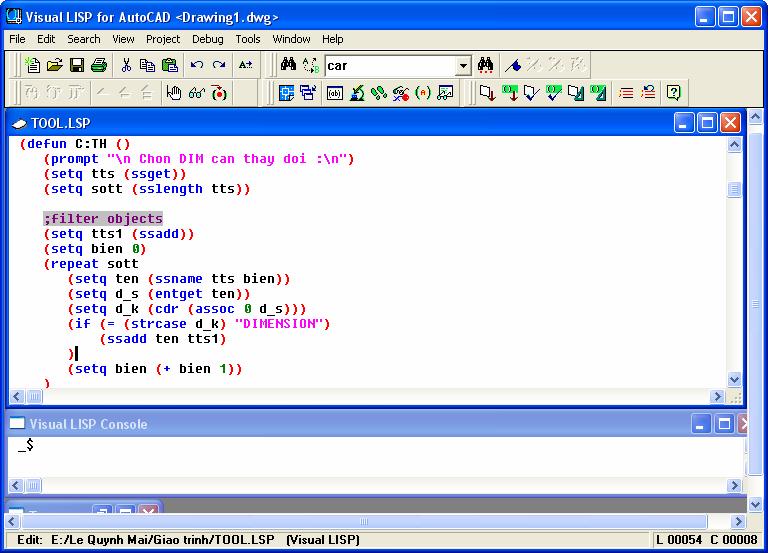Click the Format Selection icon
The image size is (768, 553).
(598, 93)
